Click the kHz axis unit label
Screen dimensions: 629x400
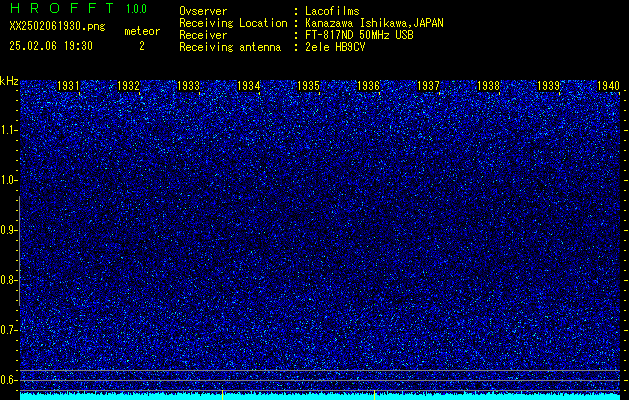point(9,81)
